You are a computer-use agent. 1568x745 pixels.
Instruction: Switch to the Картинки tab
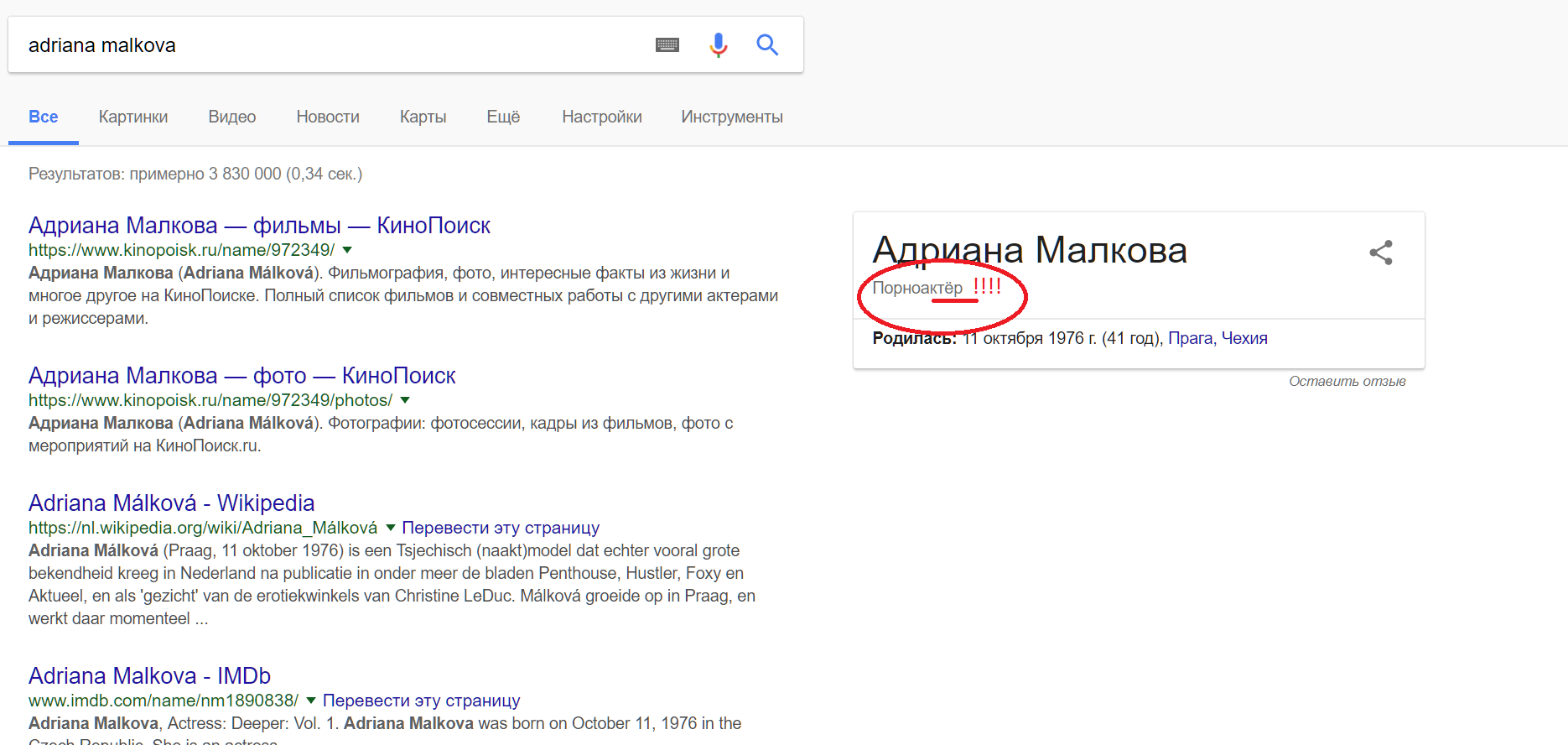coord(133,117)
